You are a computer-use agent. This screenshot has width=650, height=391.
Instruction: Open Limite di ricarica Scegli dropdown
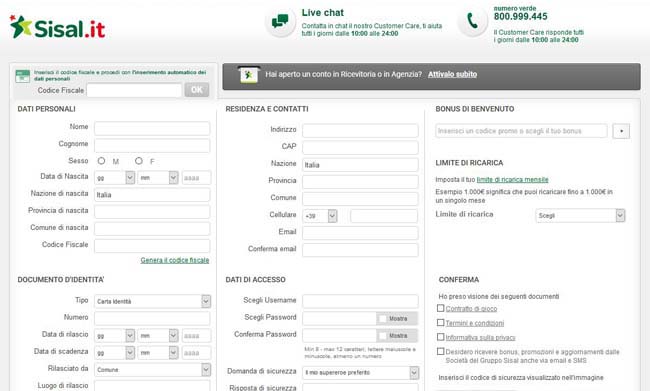pos(580,216)
